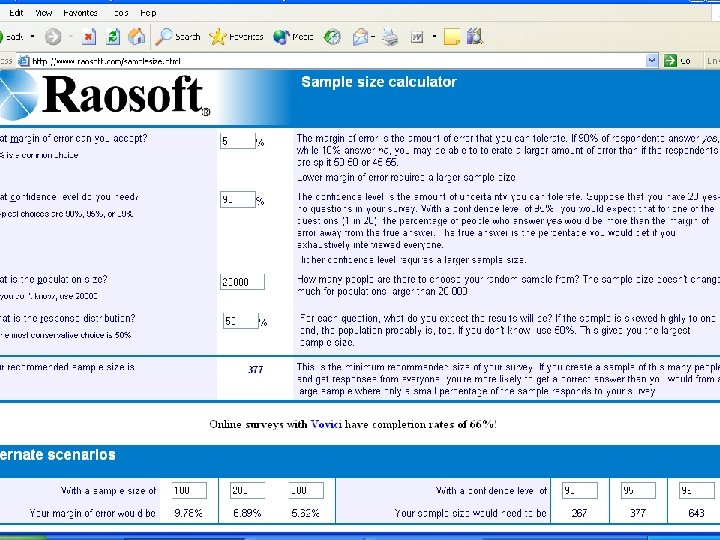The width and height of the screenshot is (720, 540).
Task: Click the page icon in the address bar
Action: pyautogui.click(x=23, y=61)
